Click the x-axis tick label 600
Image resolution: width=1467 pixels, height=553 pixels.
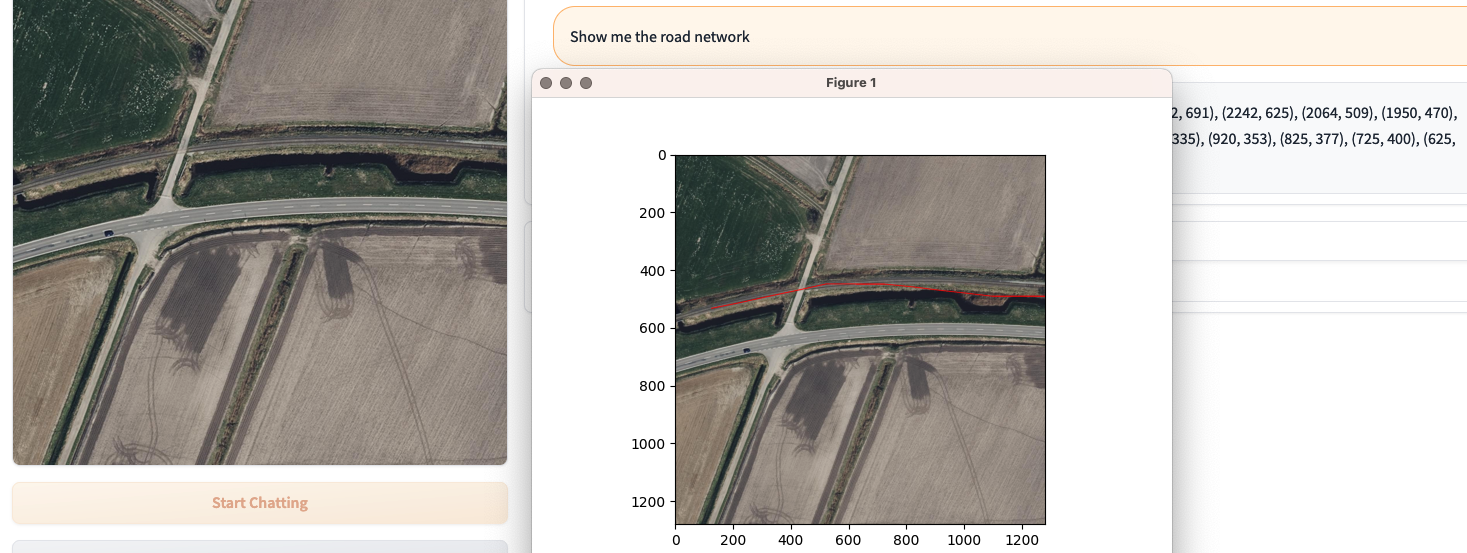pyautogui.click(x=848, y=541)
